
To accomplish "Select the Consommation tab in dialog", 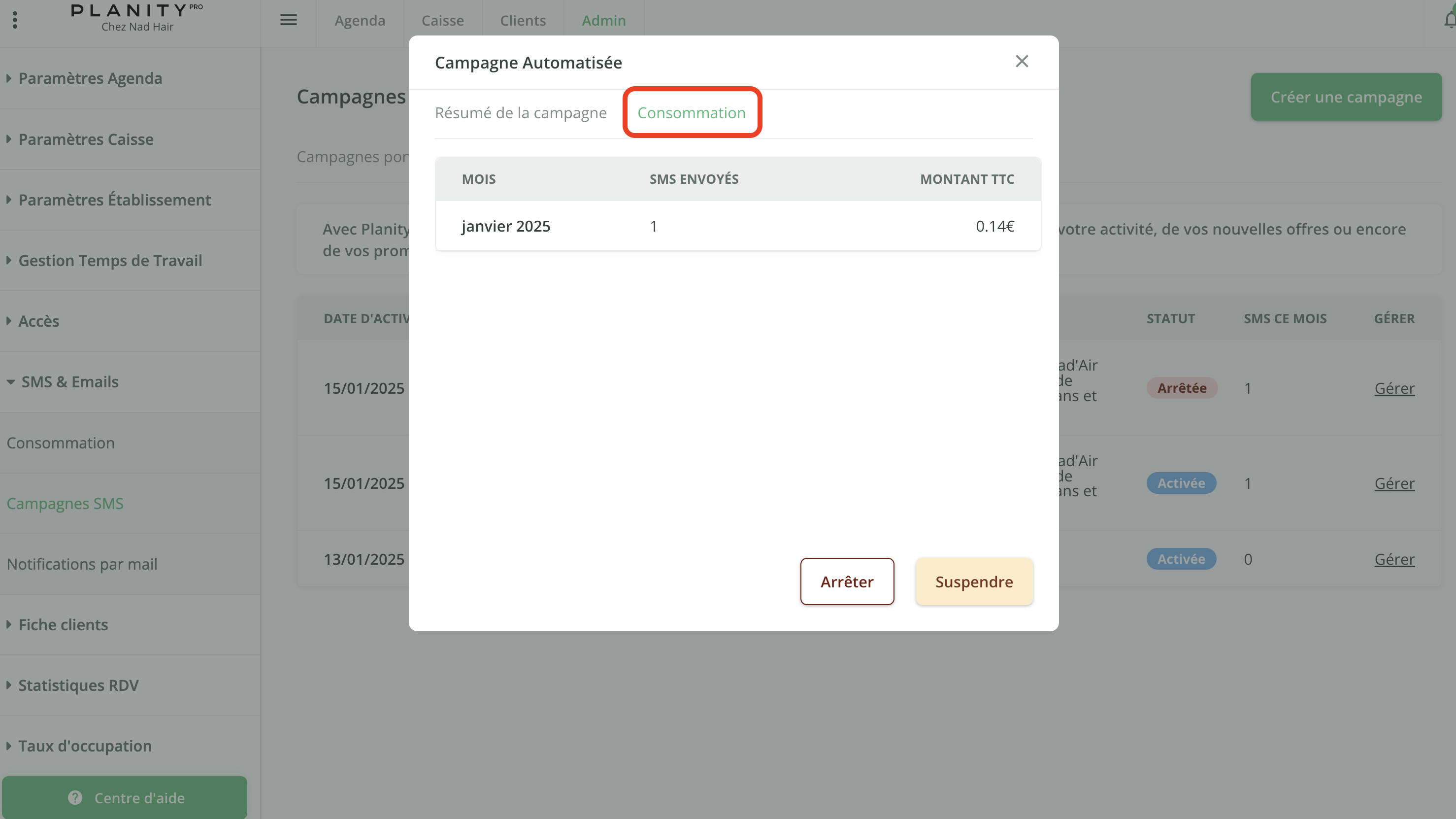I will 691,113.
